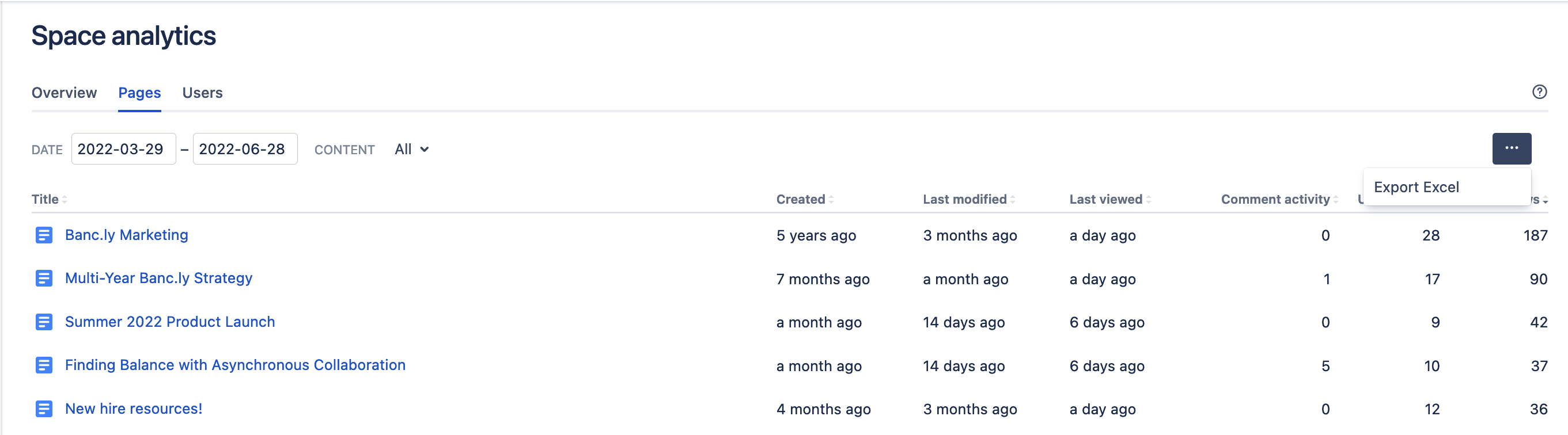Image resolution: width=1568 pixels, height=435 pixels.
Task: Toggle sorting on the Last modified column
Action: (1012, 199)
